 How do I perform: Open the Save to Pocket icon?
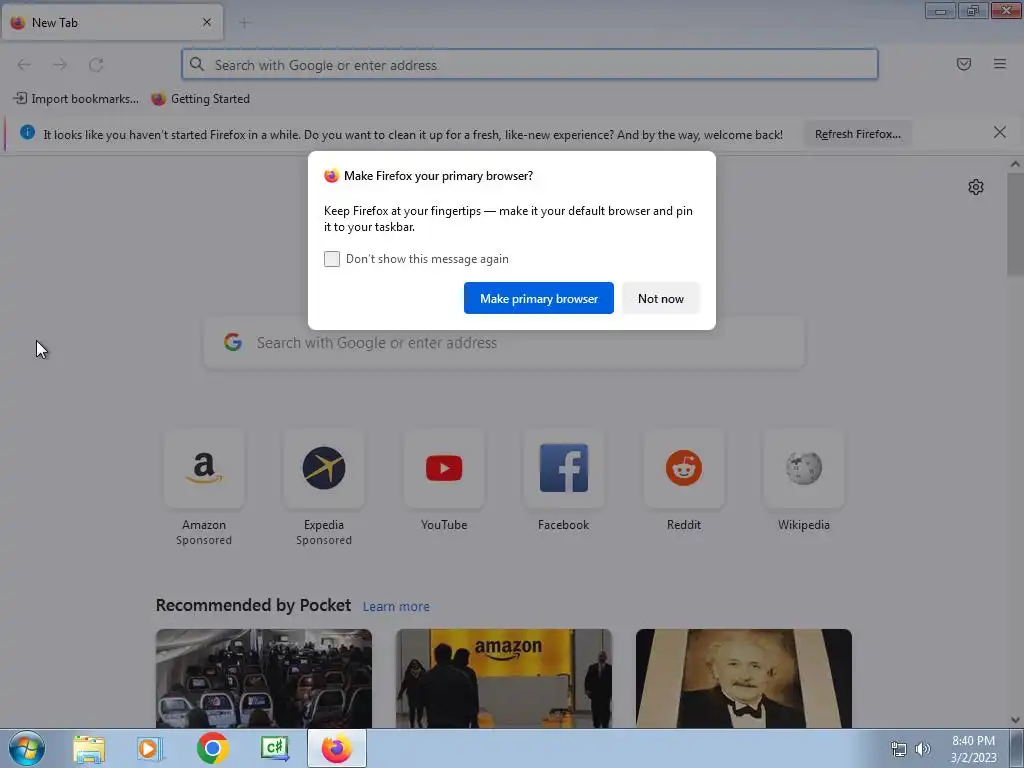point(963,64)
